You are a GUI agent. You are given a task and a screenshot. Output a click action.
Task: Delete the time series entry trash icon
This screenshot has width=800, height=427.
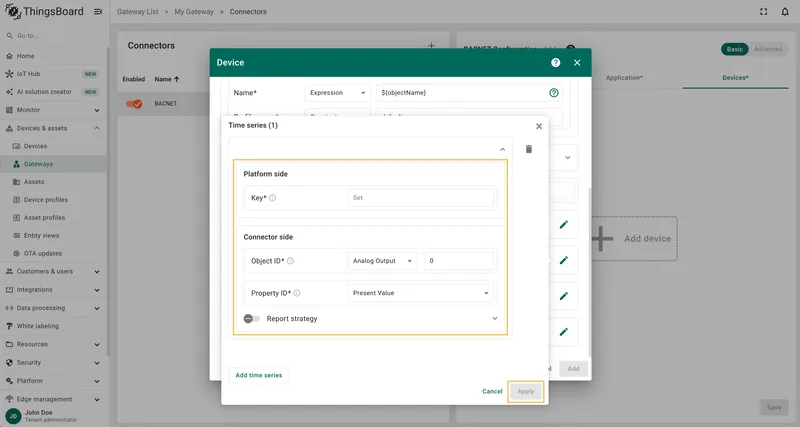[x=529, y=149]
